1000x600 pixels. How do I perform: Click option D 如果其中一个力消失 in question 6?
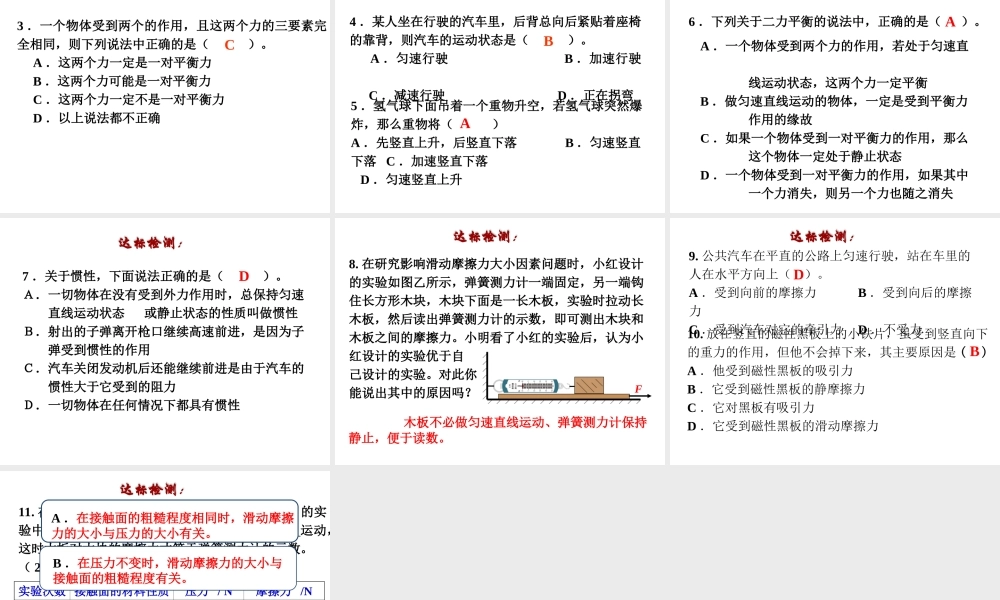click(x=834, y=184)
